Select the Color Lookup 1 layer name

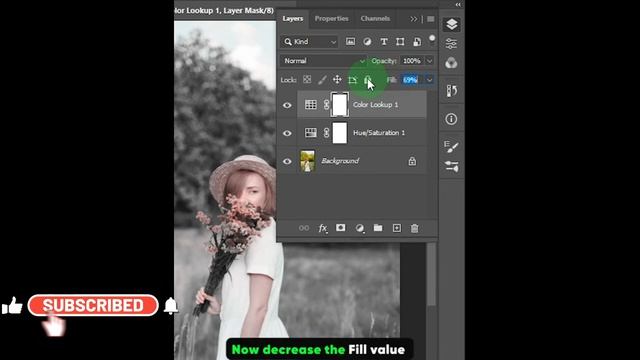coord(376,105)
